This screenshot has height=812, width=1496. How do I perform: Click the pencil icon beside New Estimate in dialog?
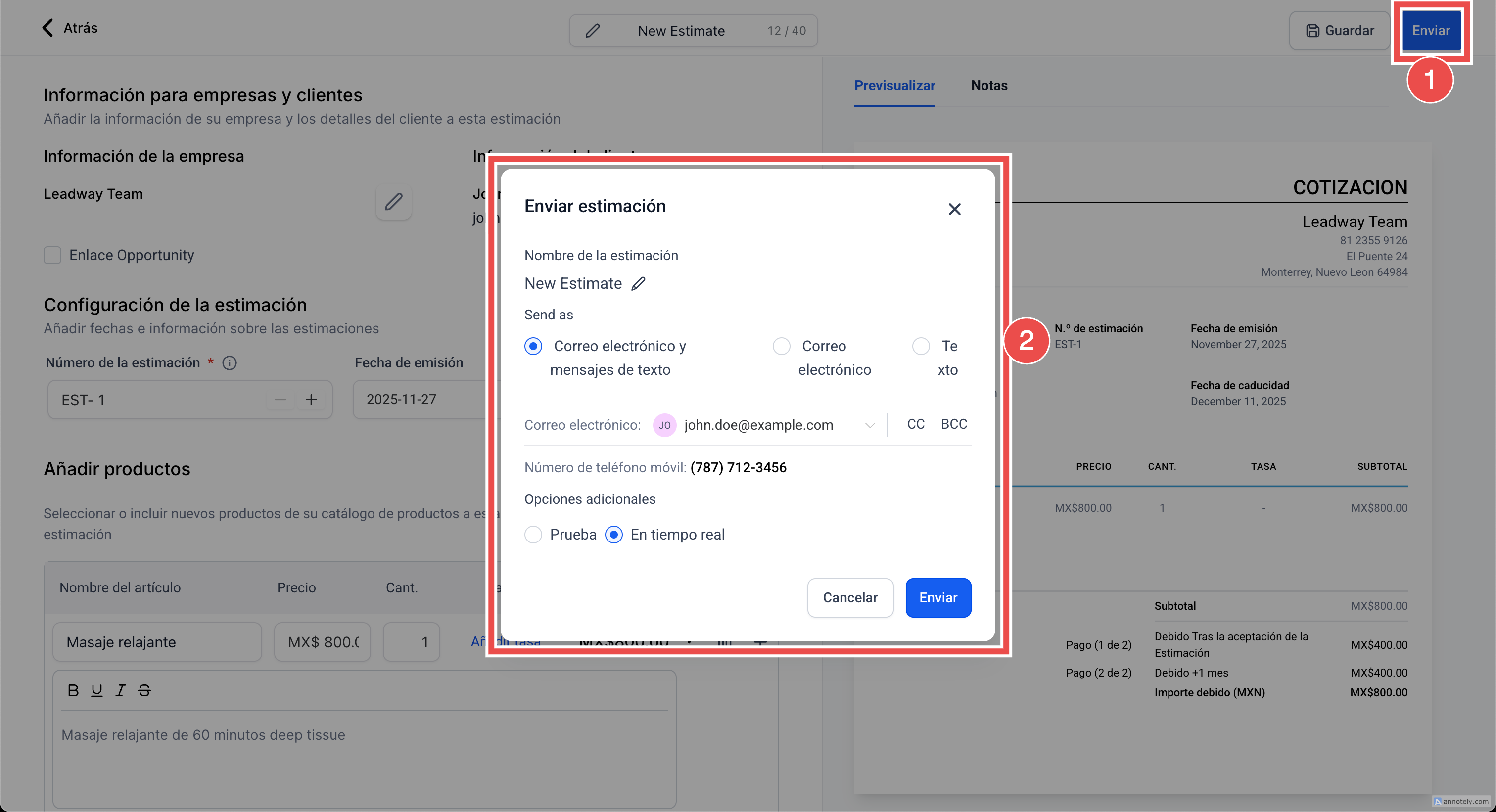tap(638, 283)
